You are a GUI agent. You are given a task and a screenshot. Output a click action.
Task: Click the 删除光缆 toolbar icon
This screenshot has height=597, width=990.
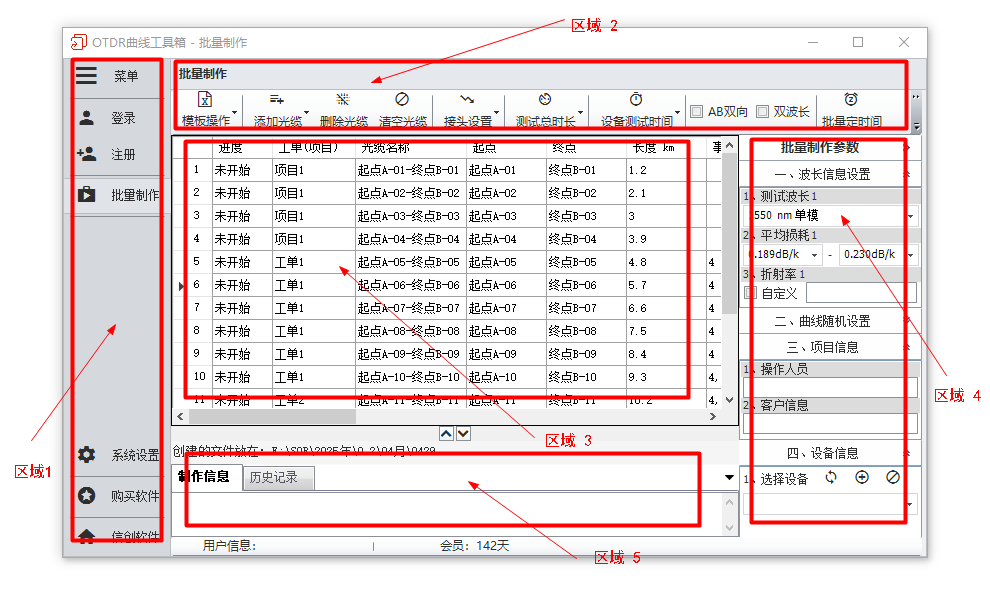(x=343, y=100)
